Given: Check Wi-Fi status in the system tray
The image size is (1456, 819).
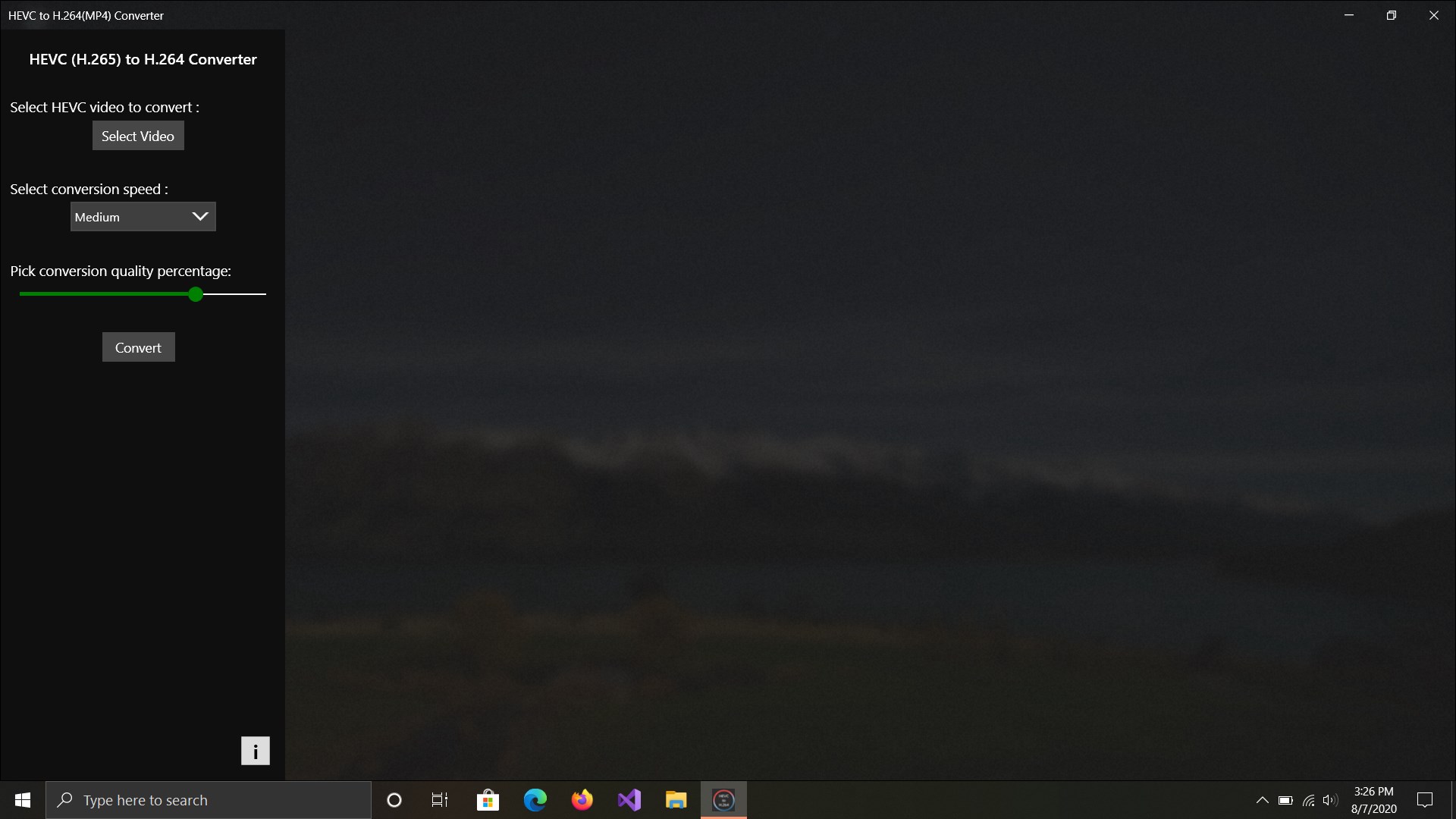Looking at the screenshot, I should (x=1309, y=800).
